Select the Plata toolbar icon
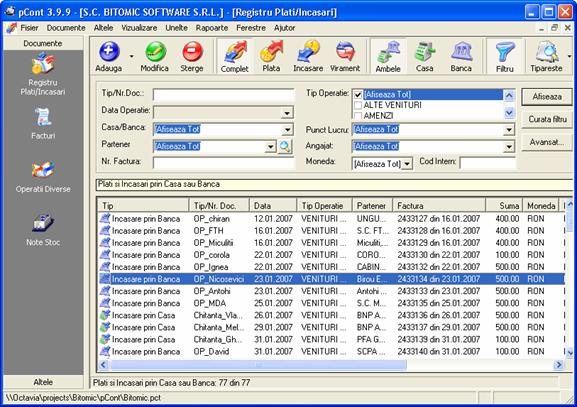Image resolution: width=577 pixels, height=407 pixels. (x=272, y=52)
